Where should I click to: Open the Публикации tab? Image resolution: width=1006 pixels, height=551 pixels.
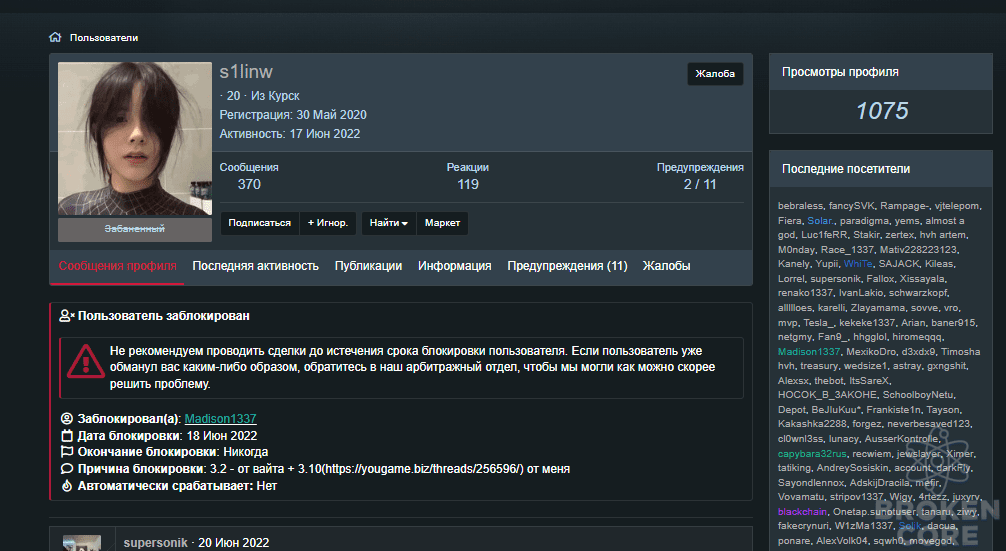tap(368, 266)
